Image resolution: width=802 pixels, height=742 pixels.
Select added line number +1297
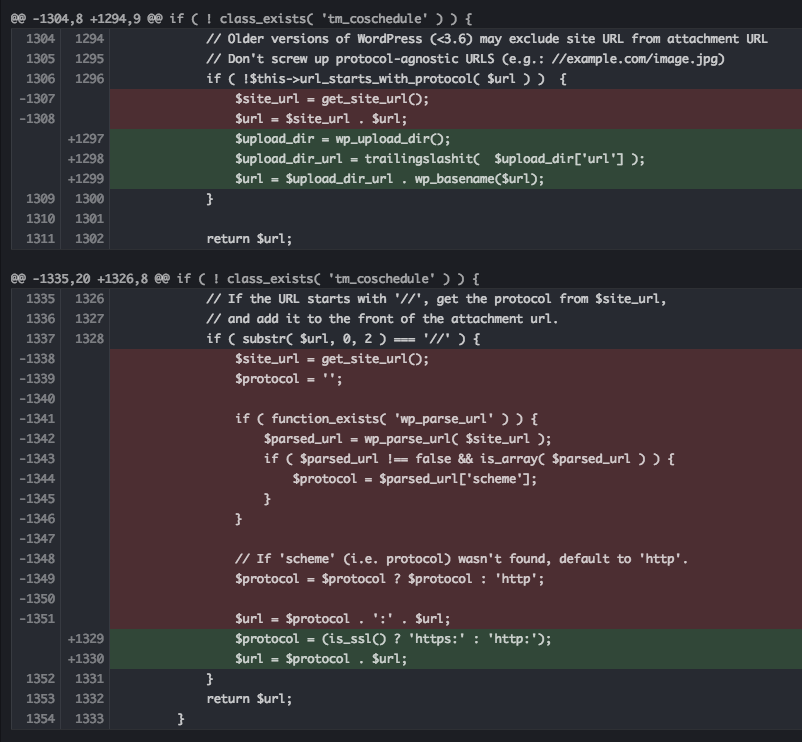pos(85,139)
